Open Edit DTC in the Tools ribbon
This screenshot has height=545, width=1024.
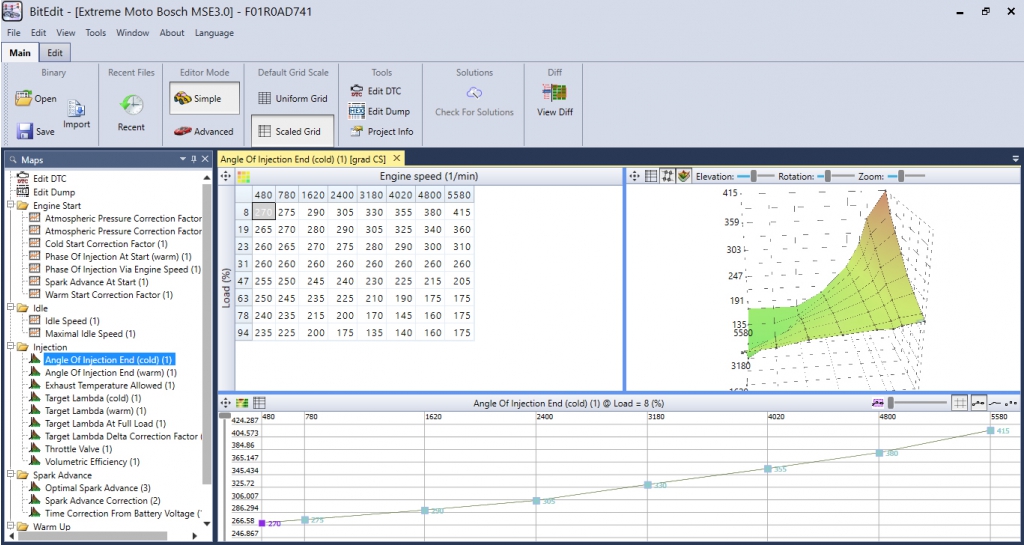[376, 91]
